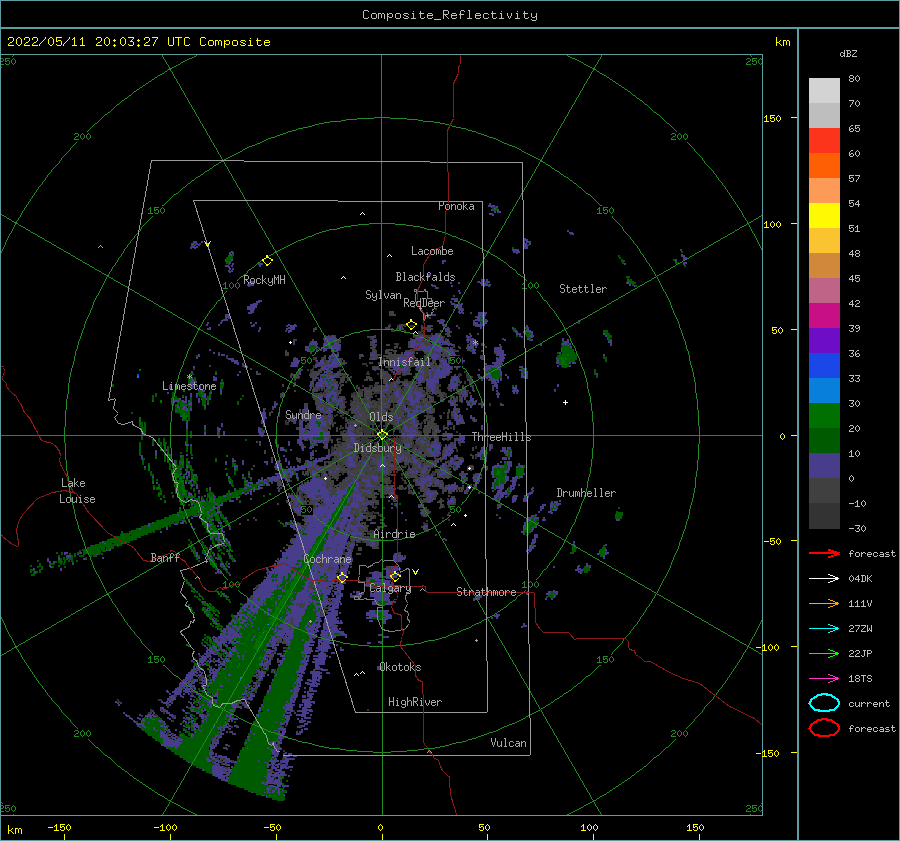Click the Lacombe city label

click(432, 251)
